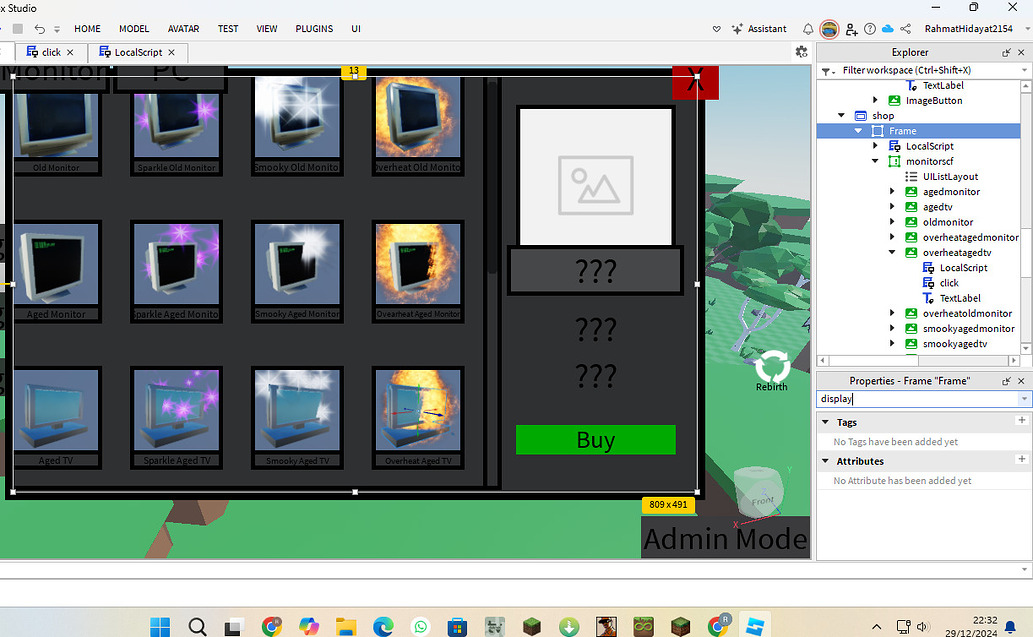Screen dimensions: 1033x637
Task: Open the MODEL ribbon tab
Action: click(134, 29)
